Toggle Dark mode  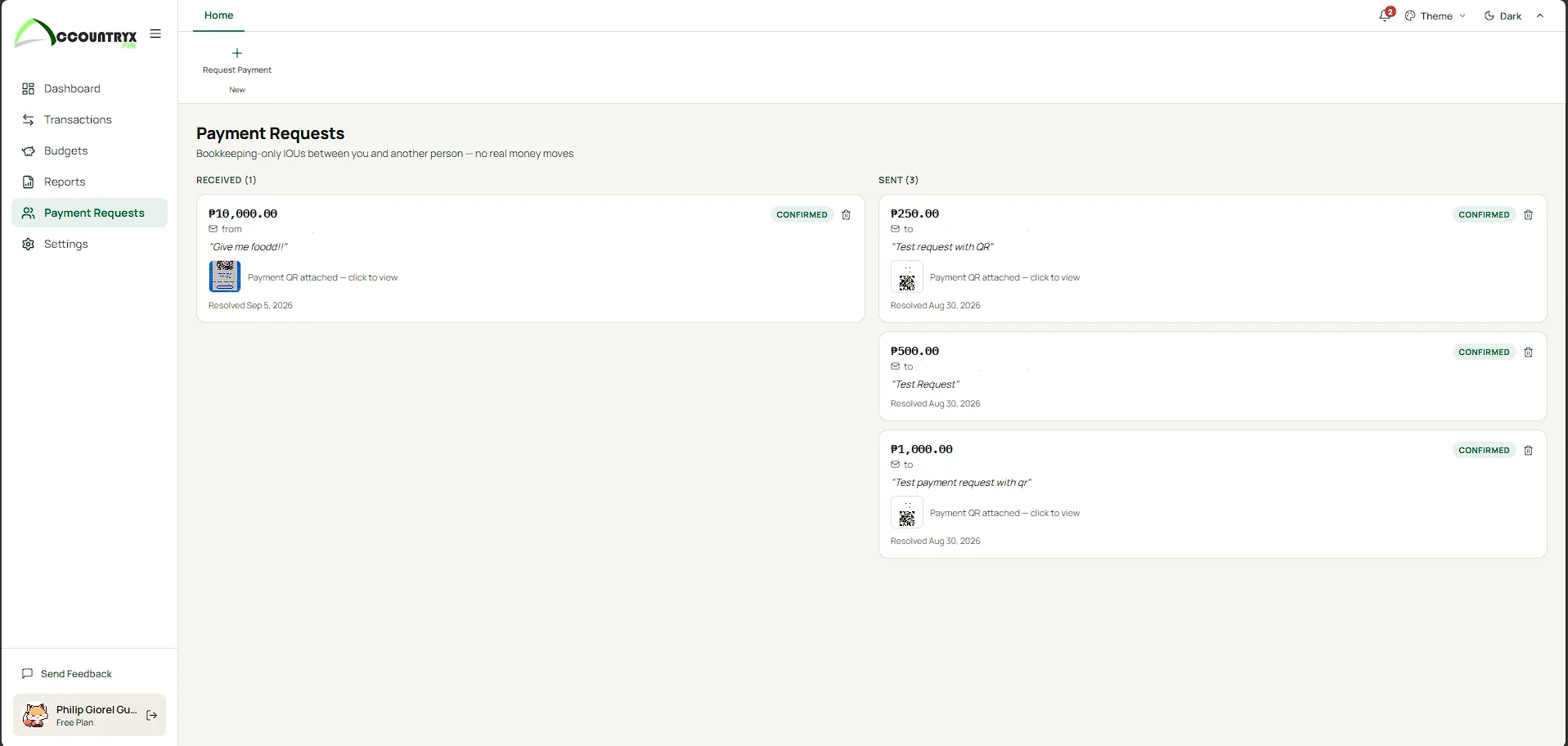(1503, 16)
